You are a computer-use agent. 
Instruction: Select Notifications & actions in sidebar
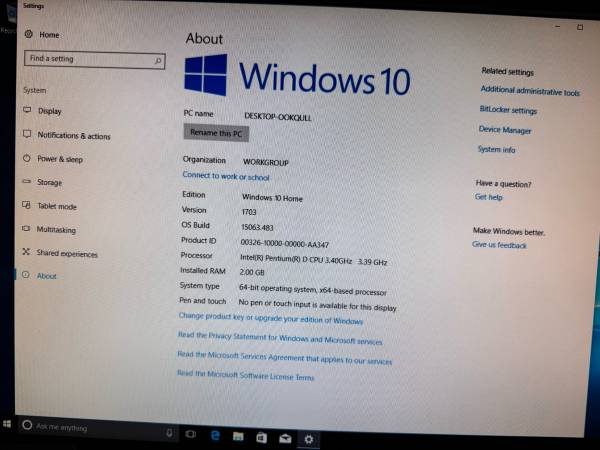(x=73, y=136)
